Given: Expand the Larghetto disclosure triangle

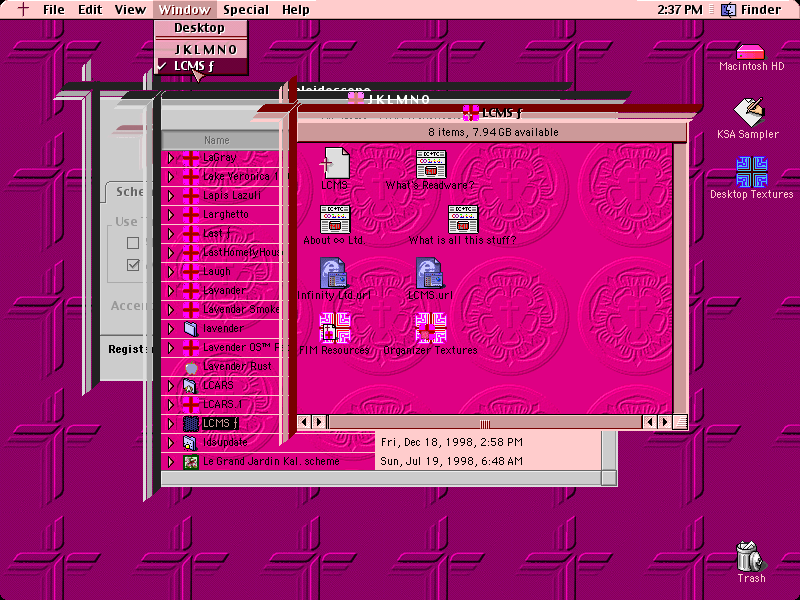Looking at the screenshot, I should (x=171, y=215).
